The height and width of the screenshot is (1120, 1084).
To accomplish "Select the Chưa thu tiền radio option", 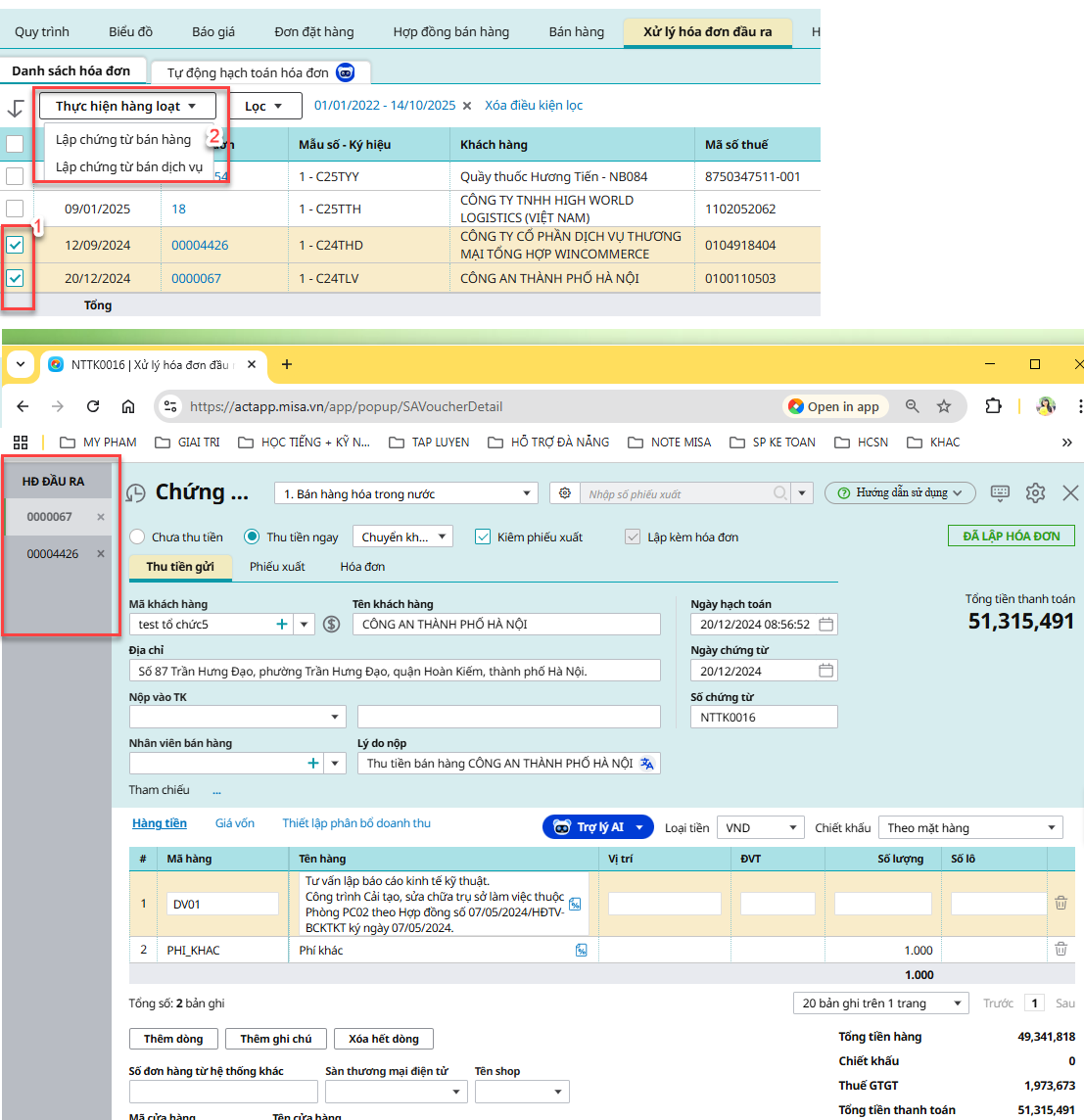I will 138,537.
